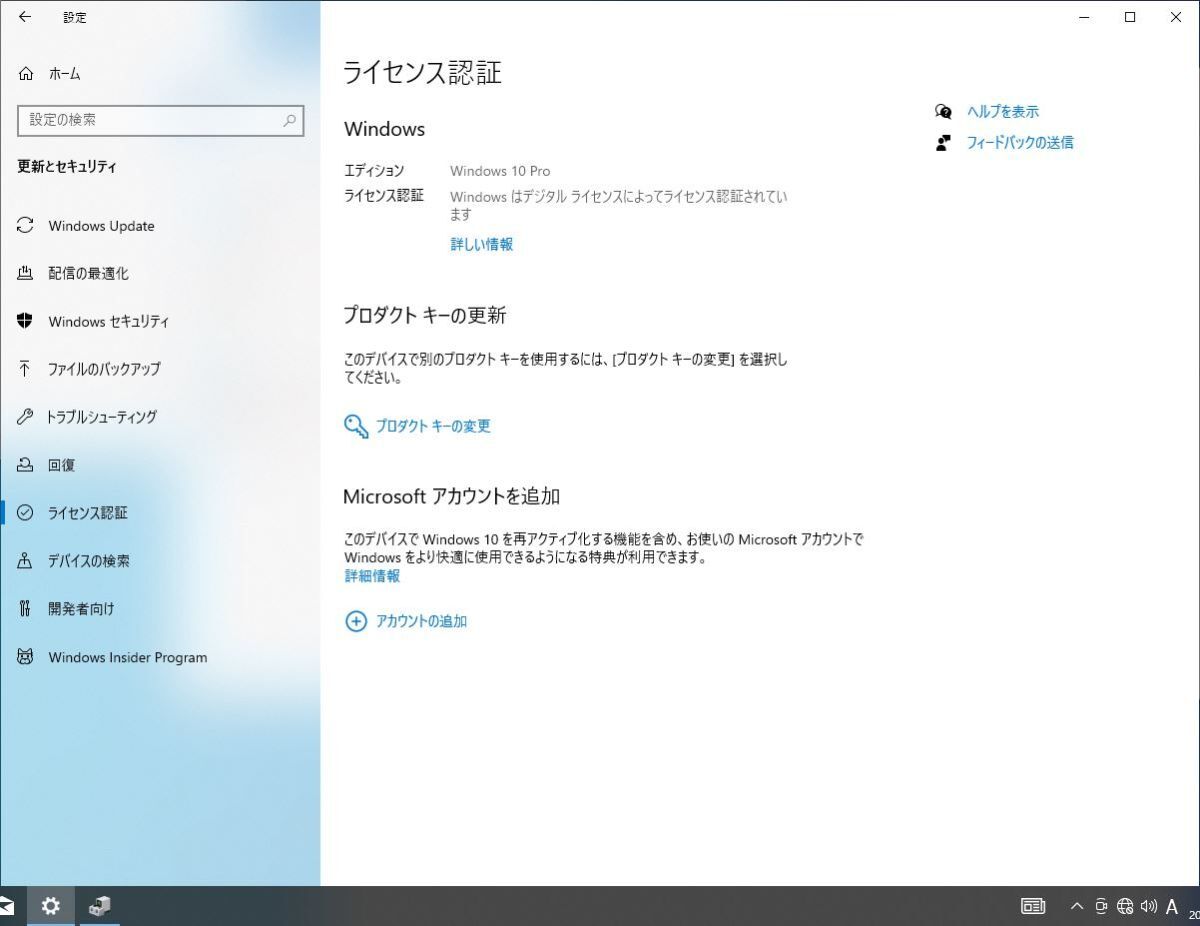Screen dimensions: 1200x926
Task: Click the 詳細情報 link
Action: 372,576
